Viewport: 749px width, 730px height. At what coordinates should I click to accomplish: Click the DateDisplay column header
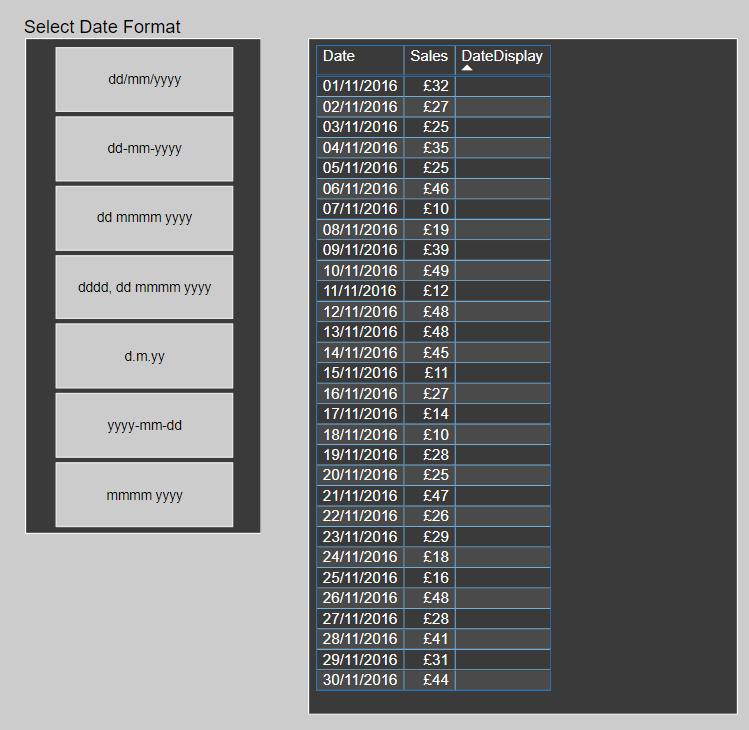tap(502, 57)
